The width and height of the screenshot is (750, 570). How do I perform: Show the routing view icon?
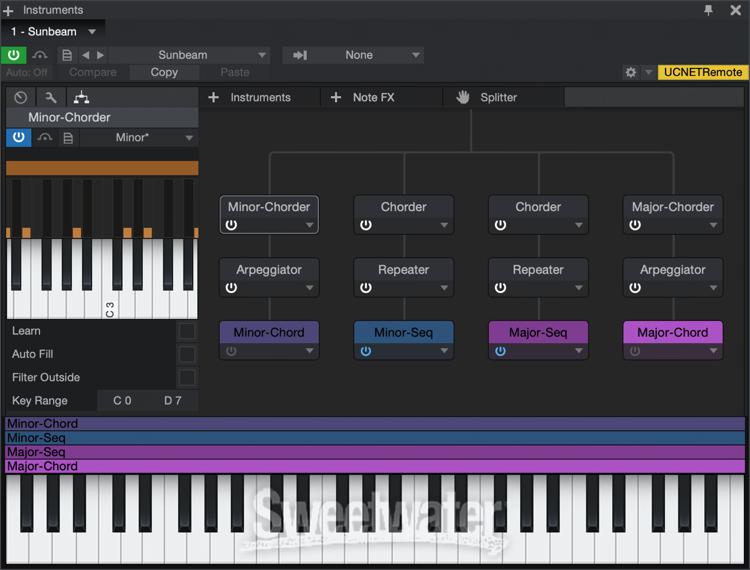(81, 98)
